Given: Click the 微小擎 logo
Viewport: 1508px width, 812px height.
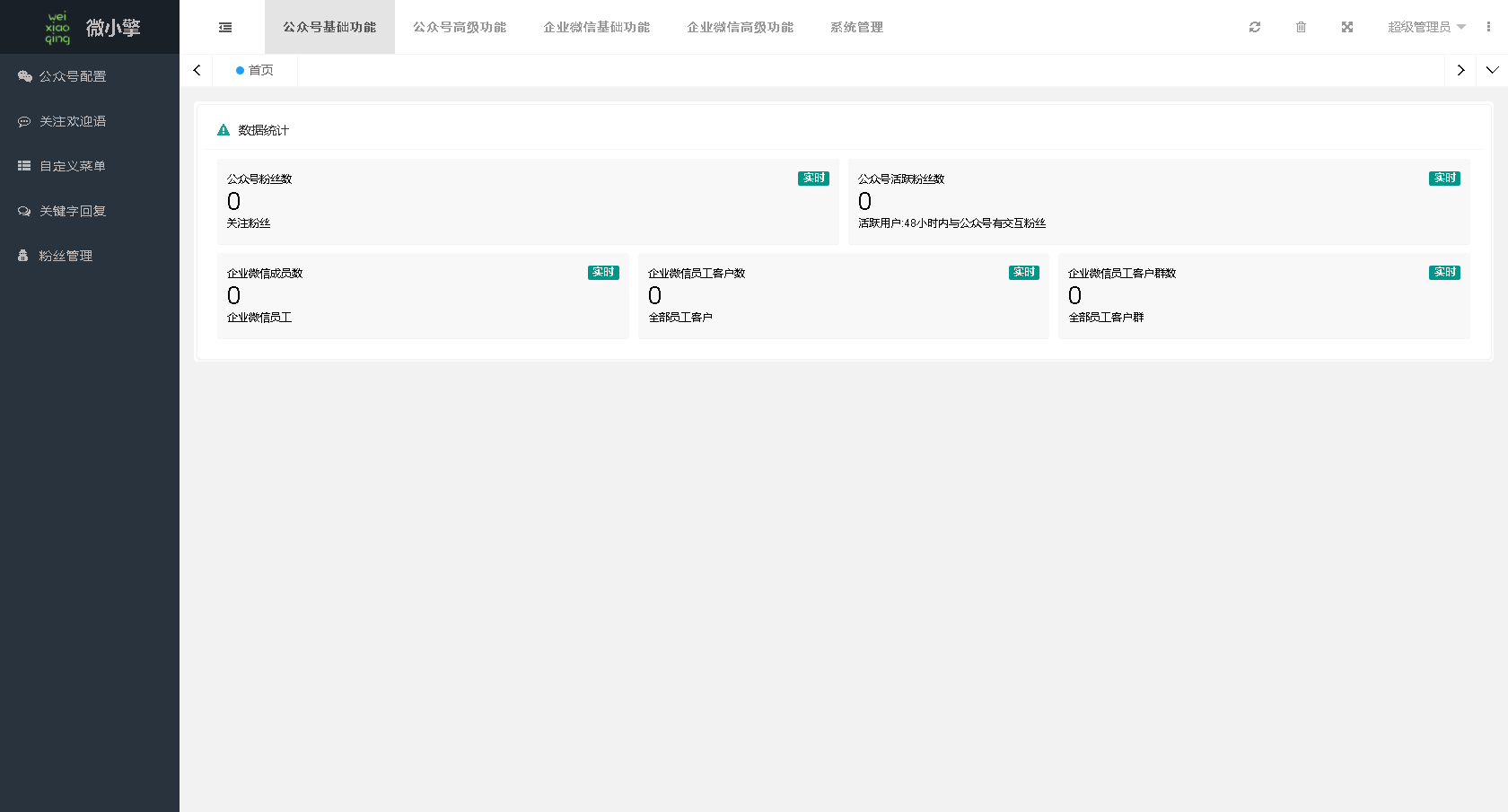Looking at the screenshot, I should coord(90,27).
